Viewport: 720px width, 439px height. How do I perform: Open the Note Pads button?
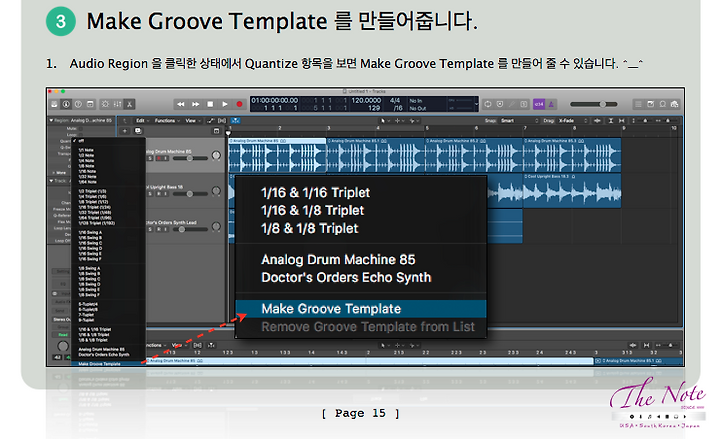coord(651,104)
